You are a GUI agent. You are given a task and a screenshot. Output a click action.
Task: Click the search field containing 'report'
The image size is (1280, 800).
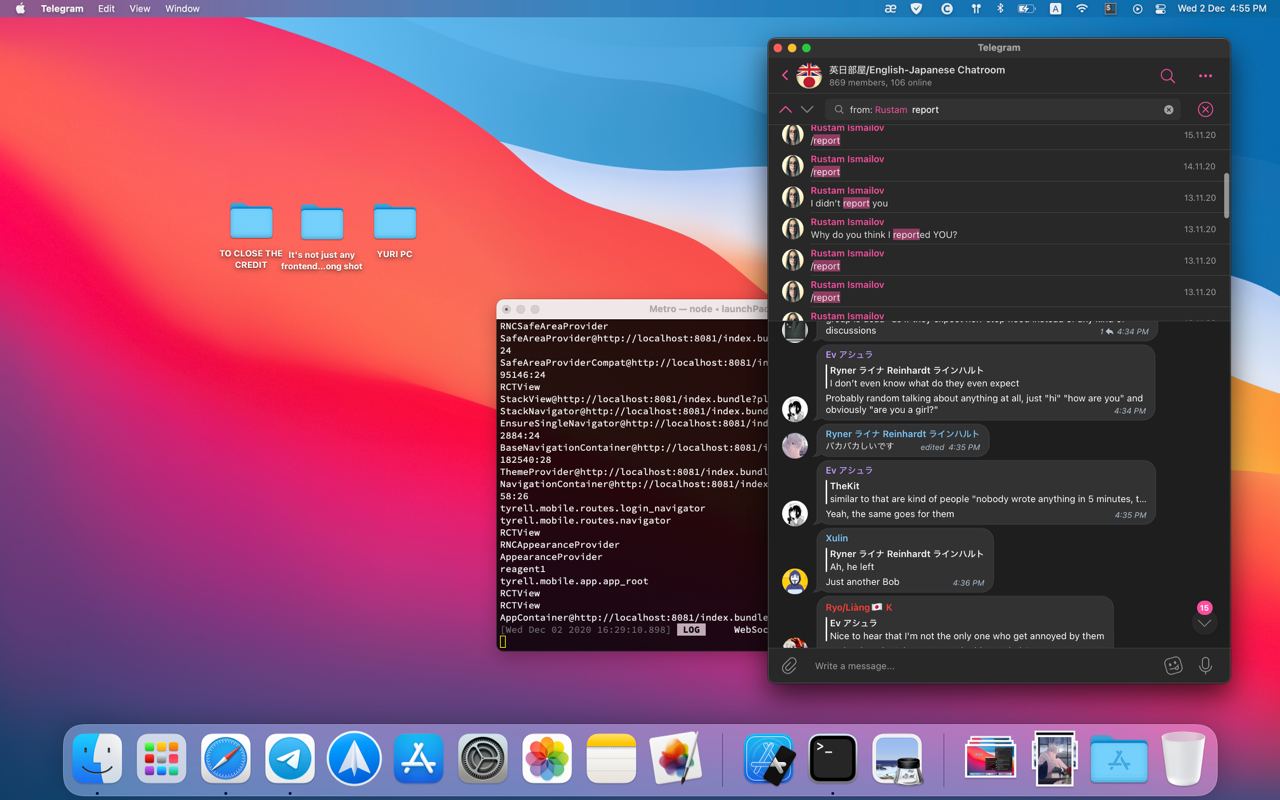coord(1003,110)
